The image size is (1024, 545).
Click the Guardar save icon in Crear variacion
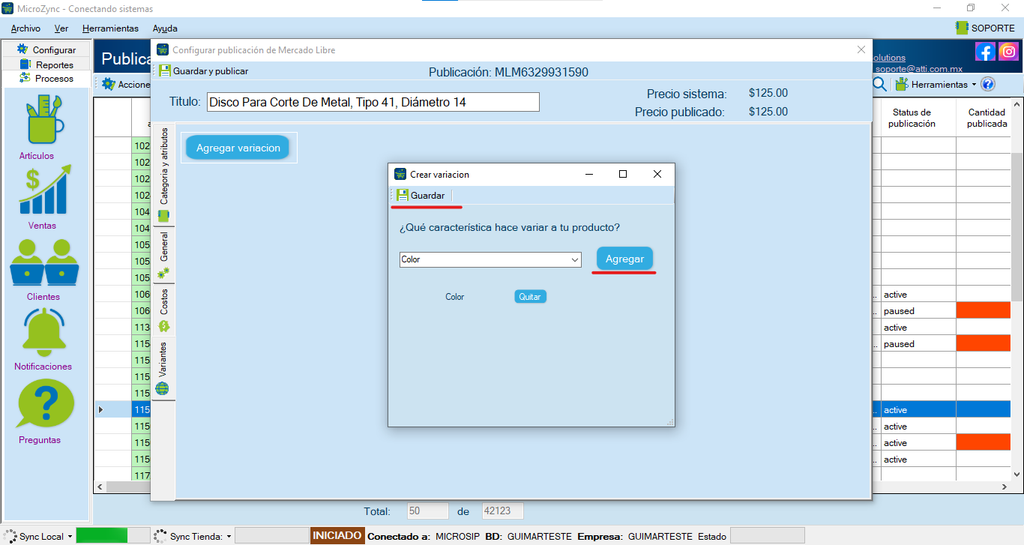[402, 195]
